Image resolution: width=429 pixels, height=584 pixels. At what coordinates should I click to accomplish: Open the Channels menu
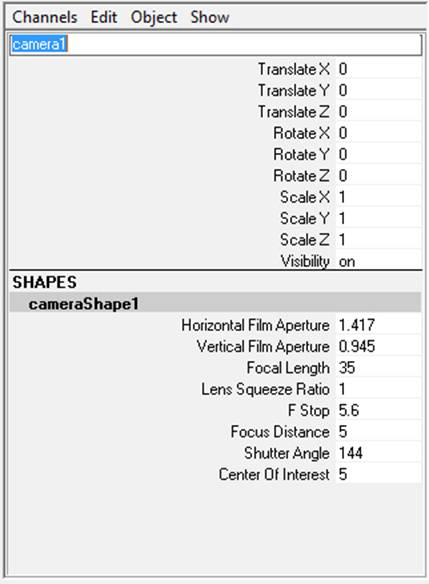[x=45, y=17]
